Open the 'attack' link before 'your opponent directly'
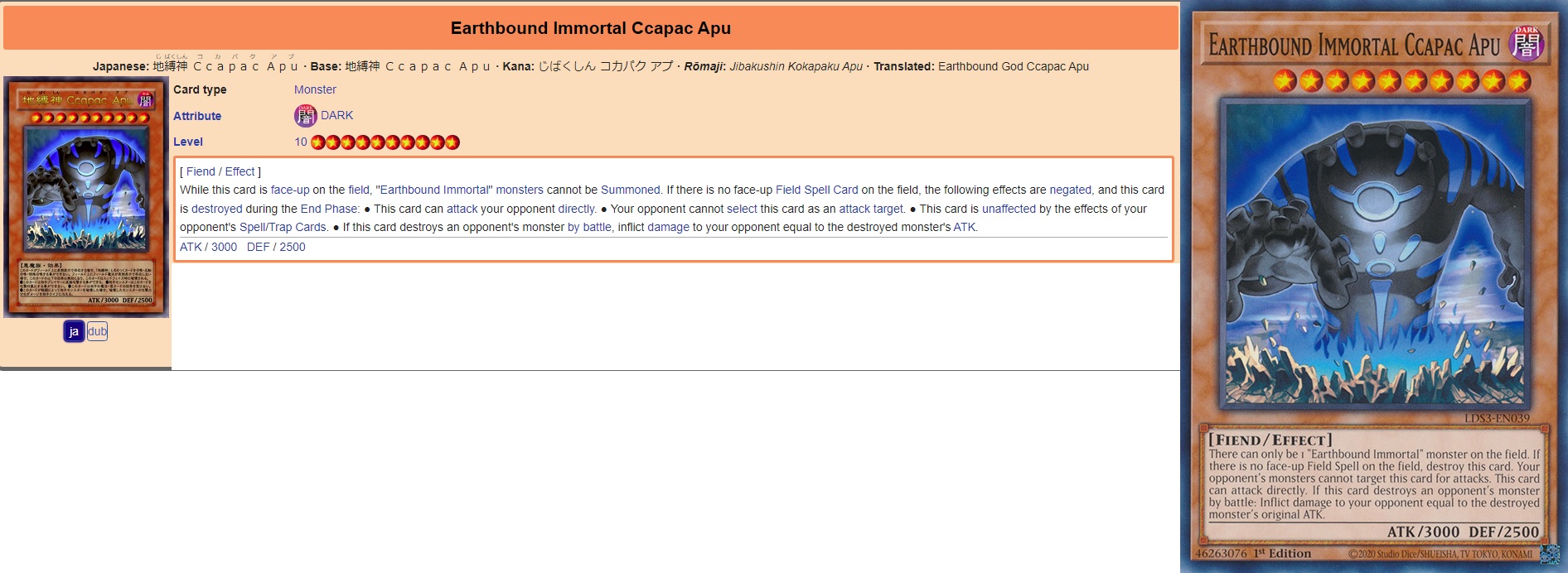The width and height of the screenshot is (1568, 573). [462, 209]
